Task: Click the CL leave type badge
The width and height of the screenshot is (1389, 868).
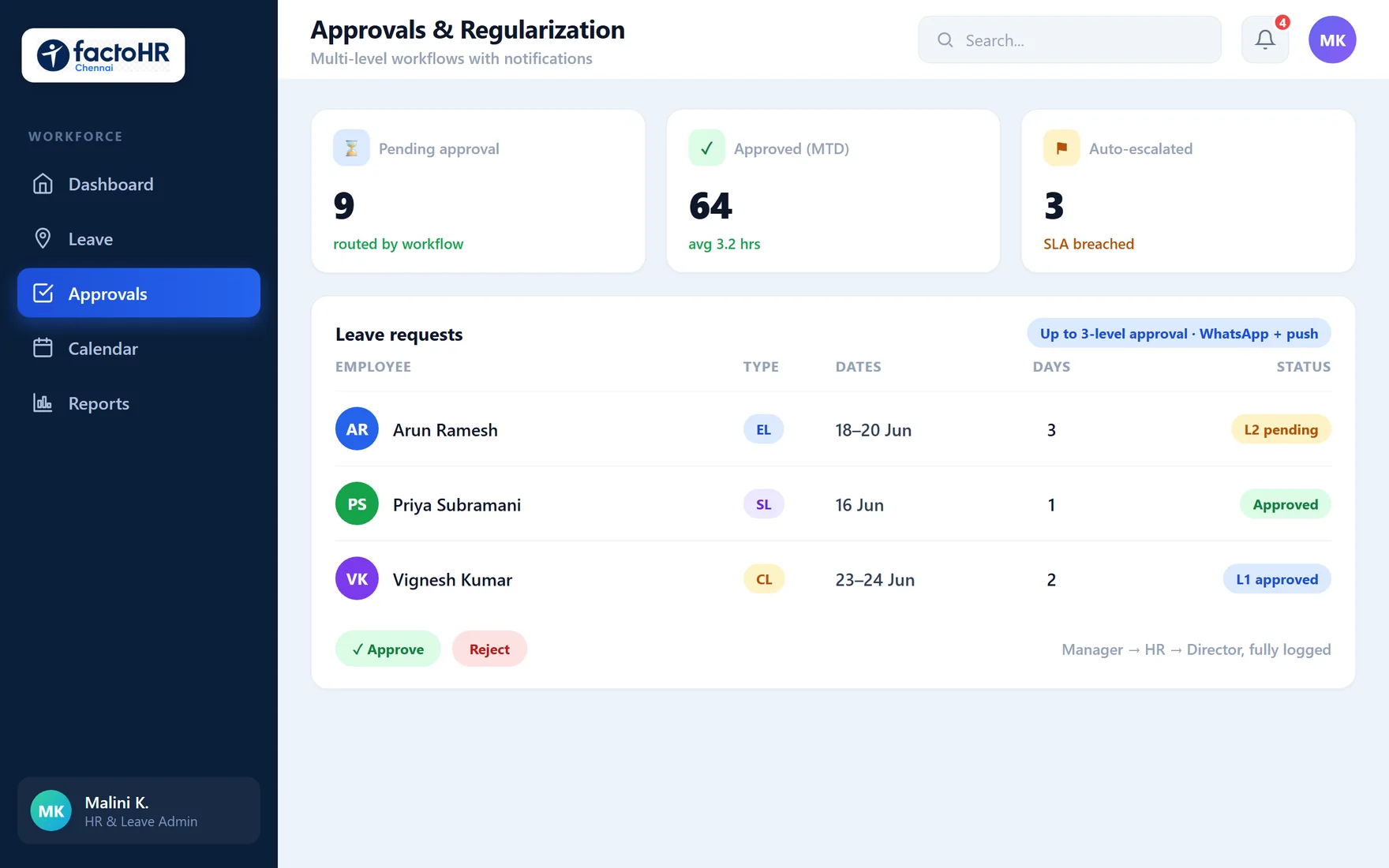Action: (x=763, y=579)
